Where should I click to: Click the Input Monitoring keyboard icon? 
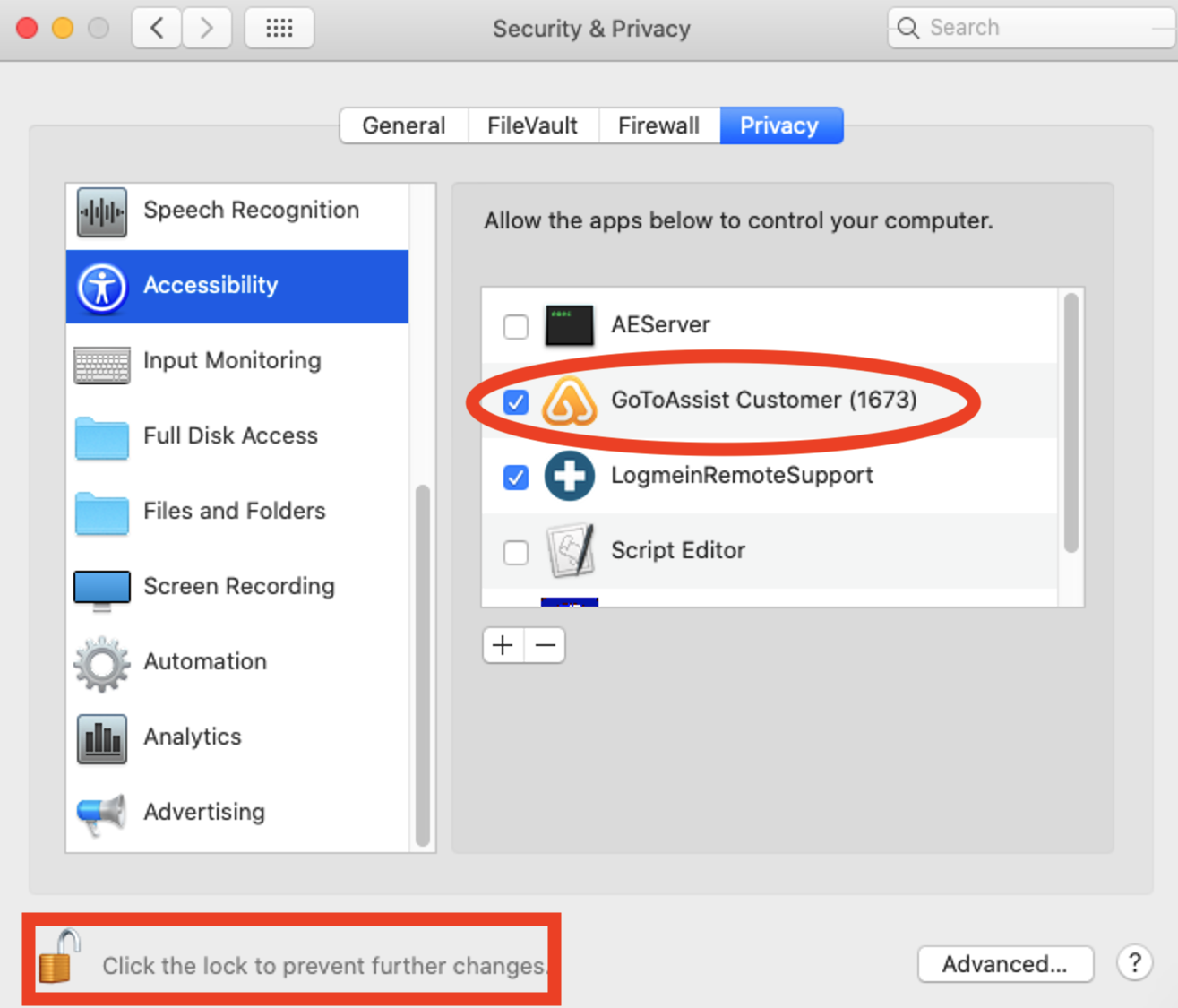click(x=101, y=365)
